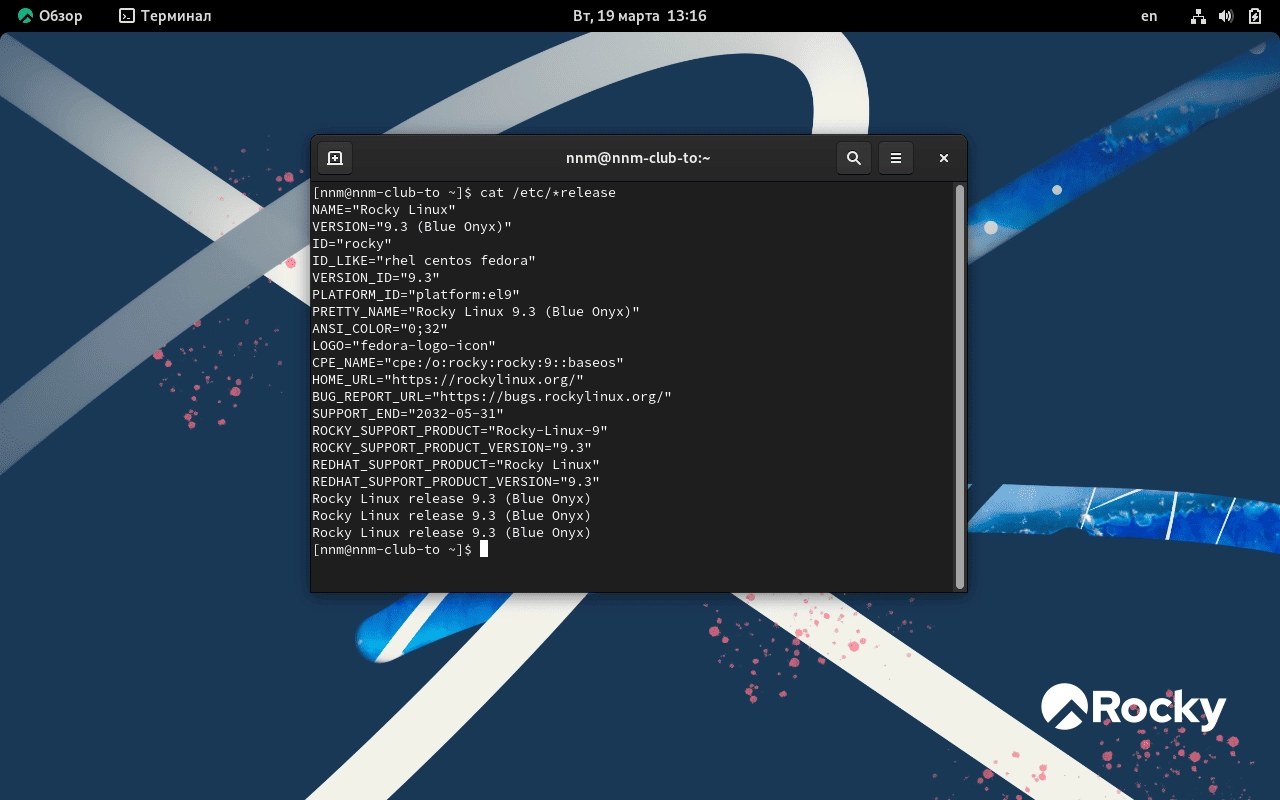Click the battery power icon in the top bar
The image size is (1280, 800).
[1255, 16]
